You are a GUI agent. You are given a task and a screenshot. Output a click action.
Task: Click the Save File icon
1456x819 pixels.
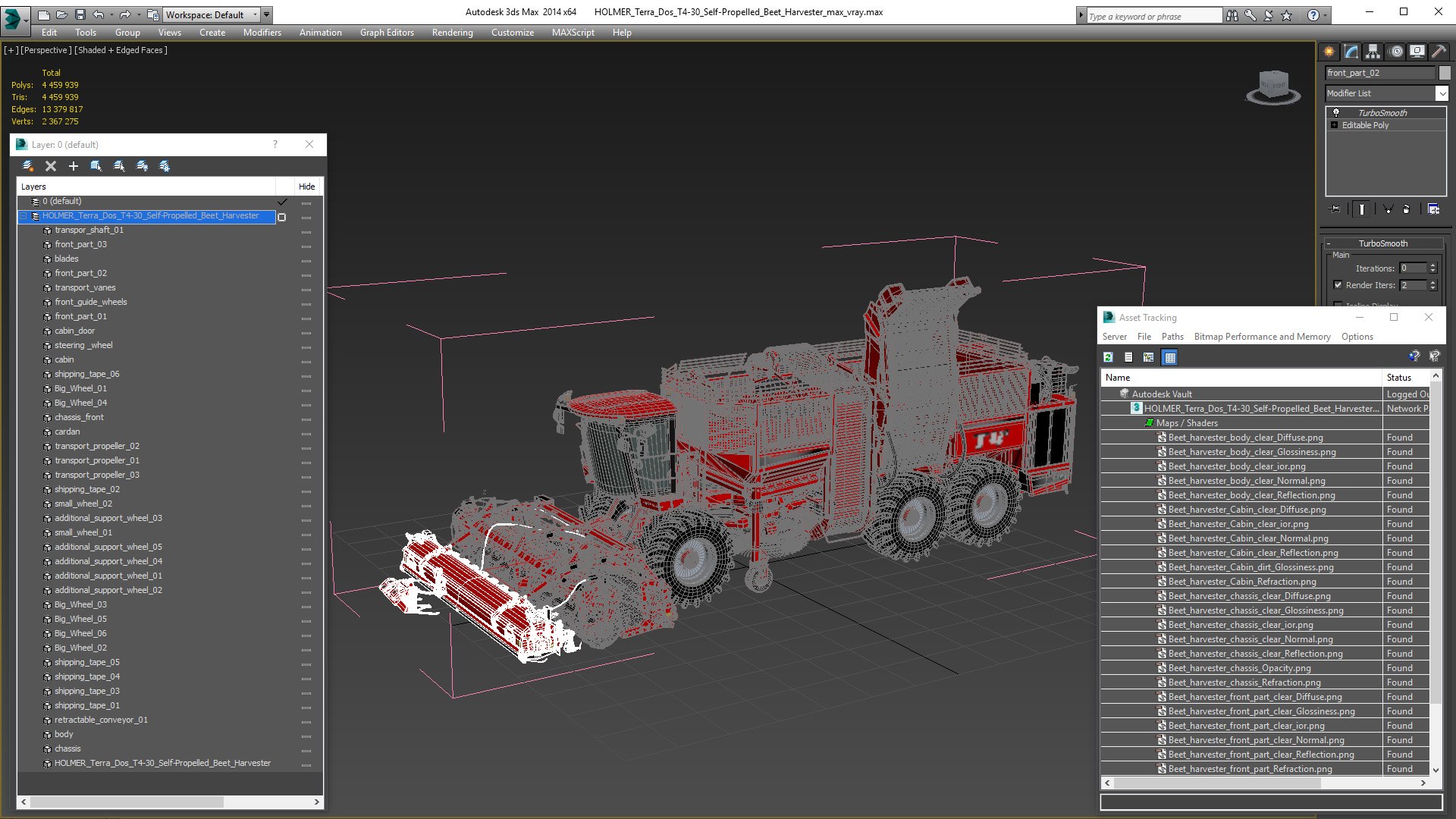[x=80, y=14]
